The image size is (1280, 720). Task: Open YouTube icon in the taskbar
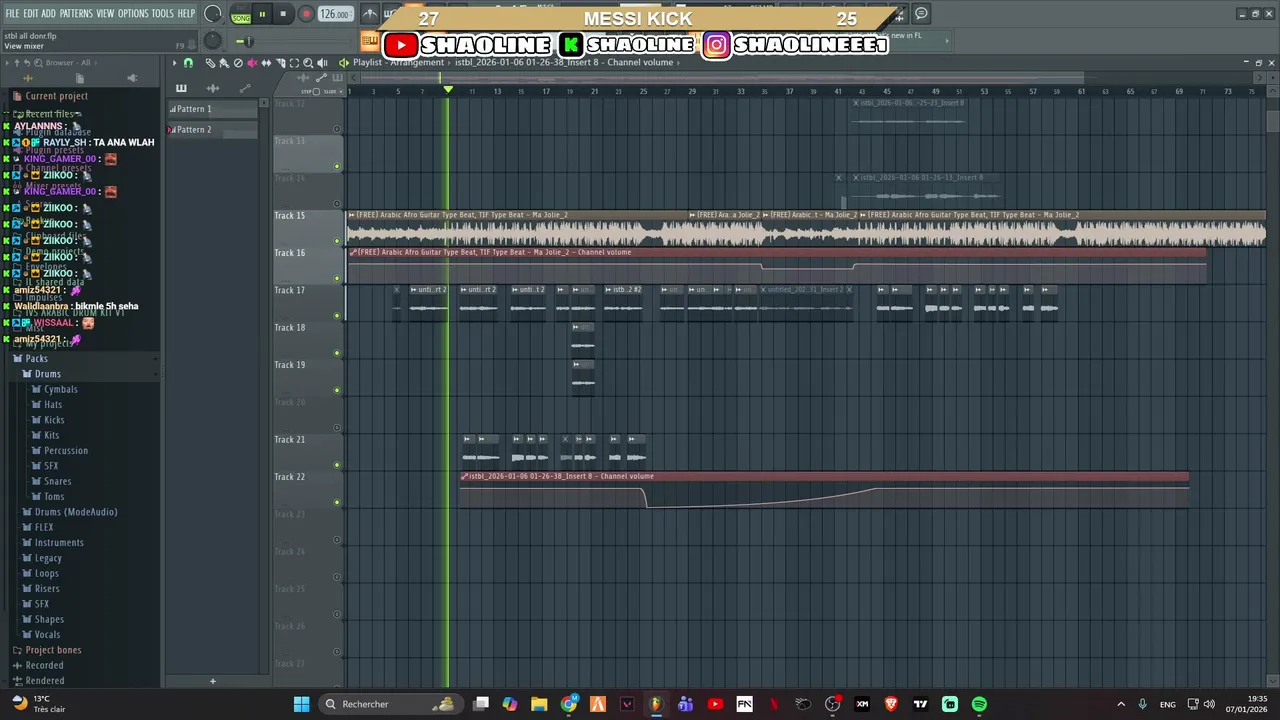click(x=715, y=704)
